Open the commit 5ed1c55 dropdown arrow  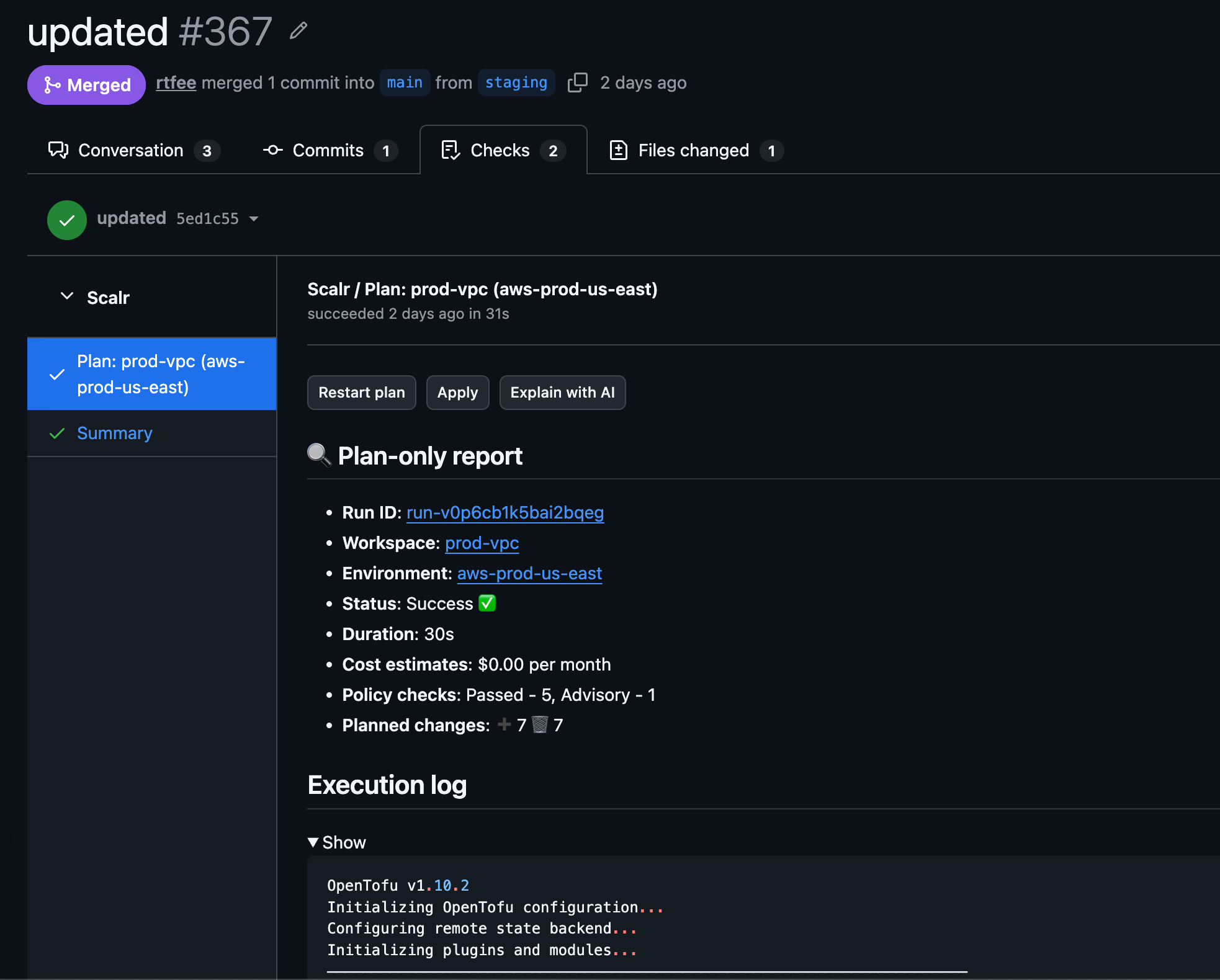[x=254, y=219]
